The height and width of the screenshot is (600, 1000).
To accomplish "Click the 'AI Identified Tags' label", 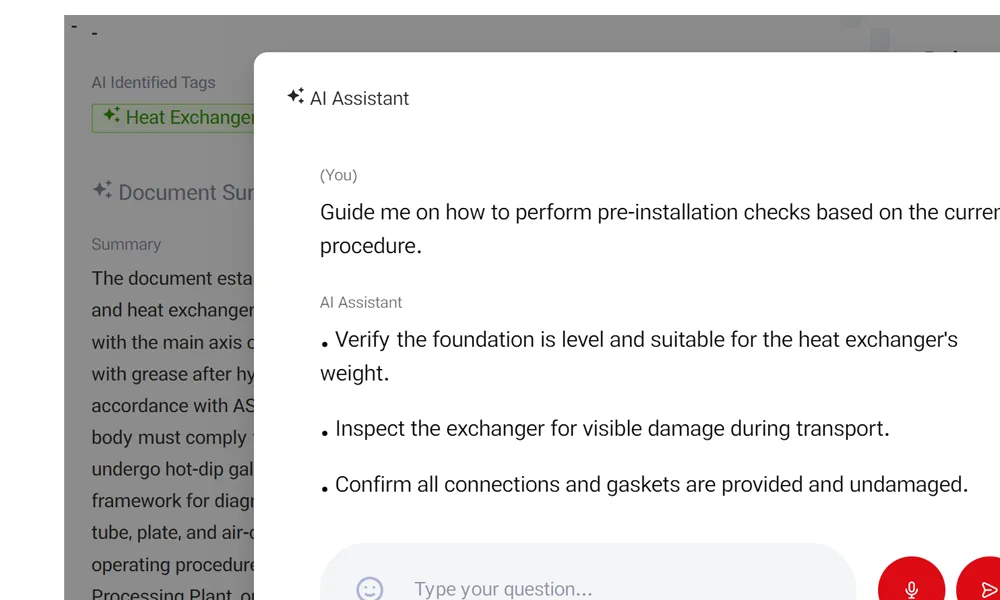I will point(153,83).
